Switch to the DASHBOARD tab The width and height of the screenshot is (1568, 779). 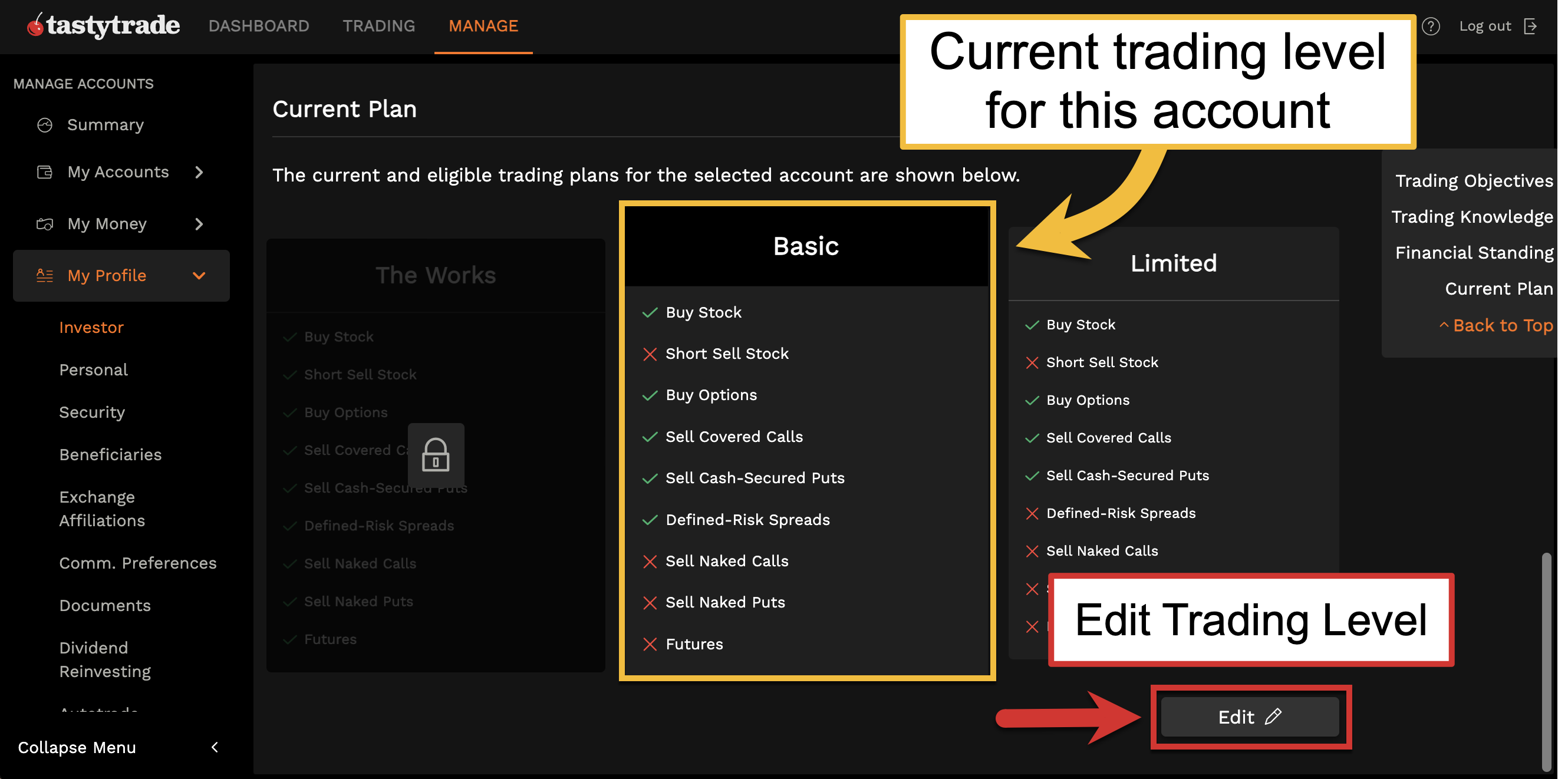[259, 25]
